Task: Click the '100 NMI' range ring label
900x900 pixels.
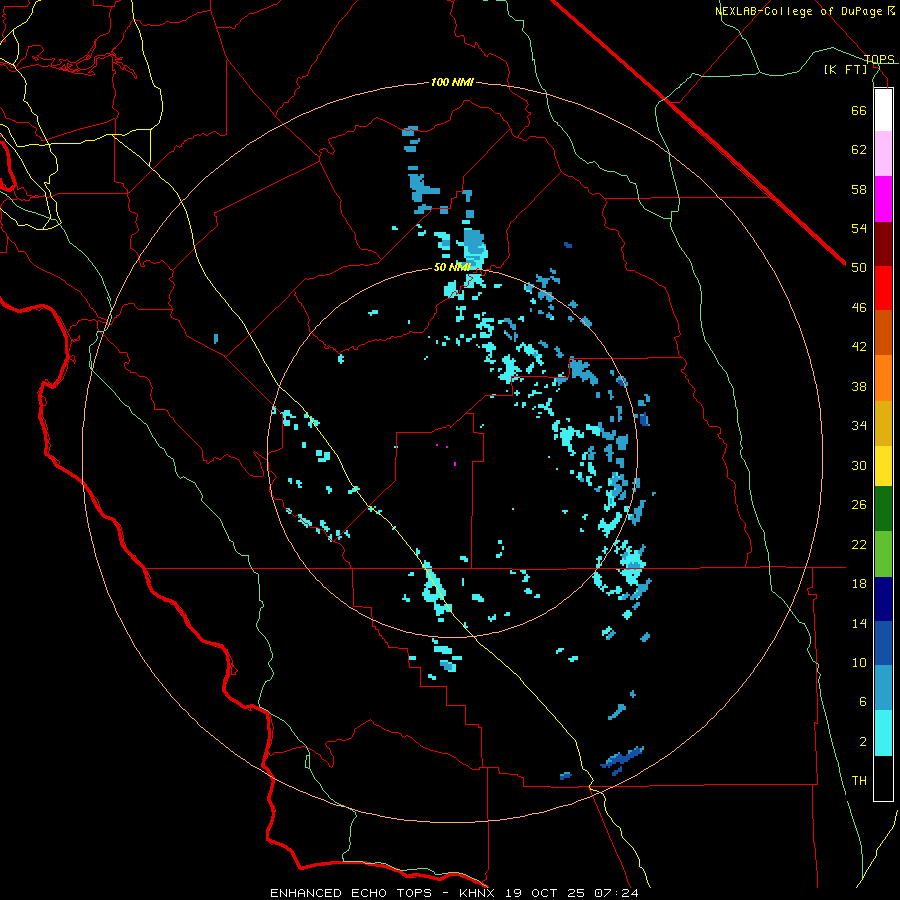Action: 452,83
